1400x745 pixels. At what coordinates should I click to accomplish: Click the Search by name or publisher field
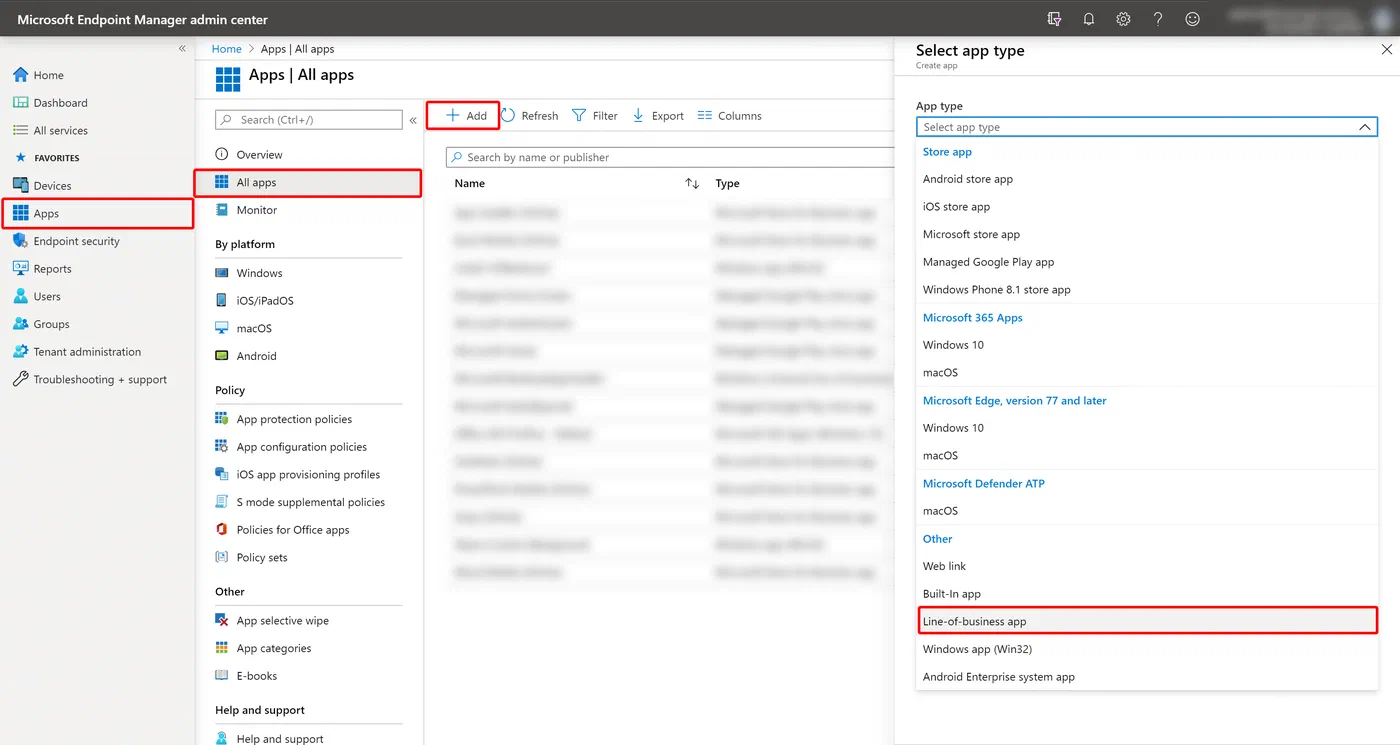tap(670, 157)
